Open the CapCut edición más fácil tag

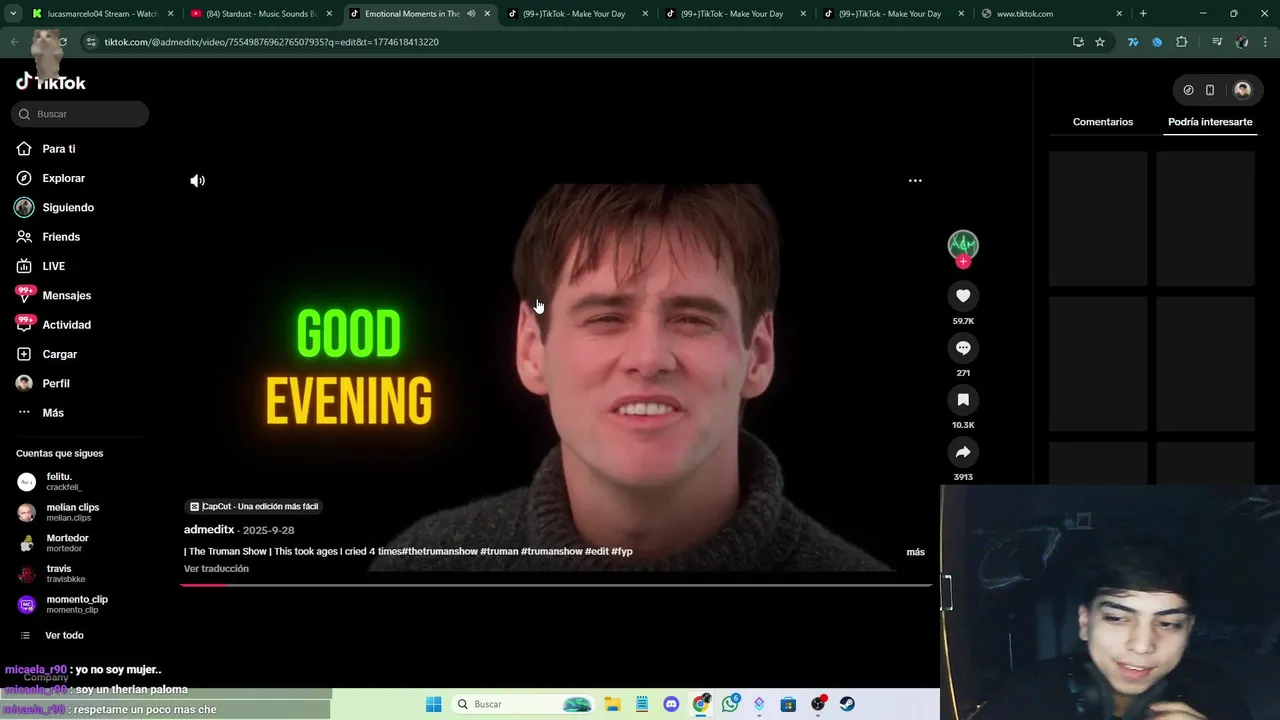(254, 507)
